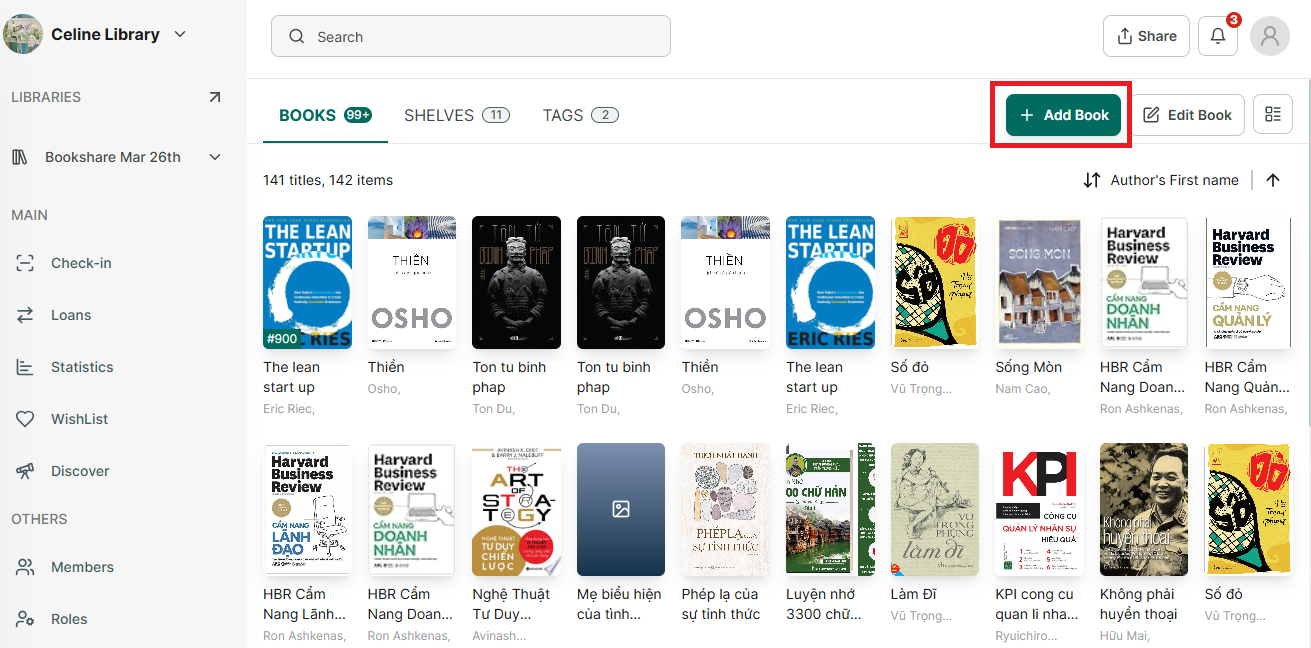This screenshot has width=1311, height=648.
Task: Focus the Search input field
Action: tap(471, 36)
